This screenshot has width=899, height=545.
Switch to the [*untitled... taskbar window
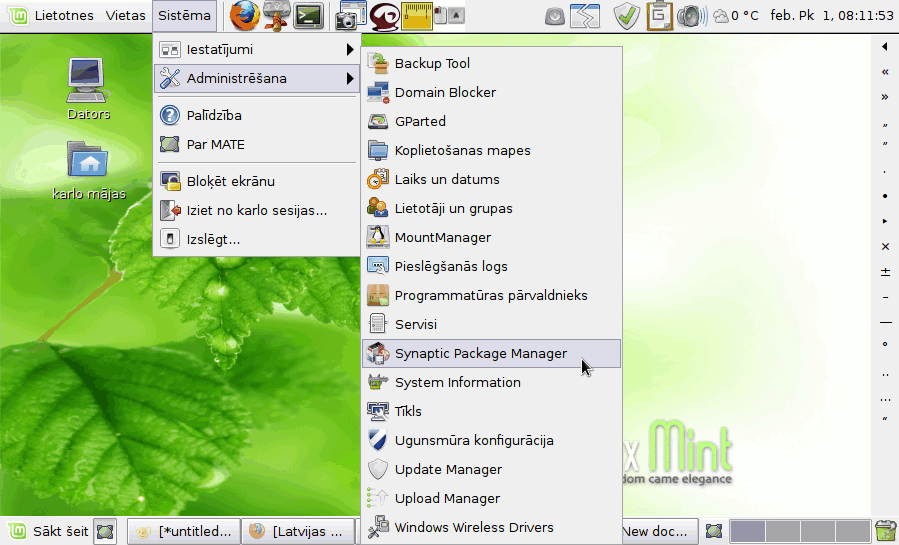(x=184, y=531)
